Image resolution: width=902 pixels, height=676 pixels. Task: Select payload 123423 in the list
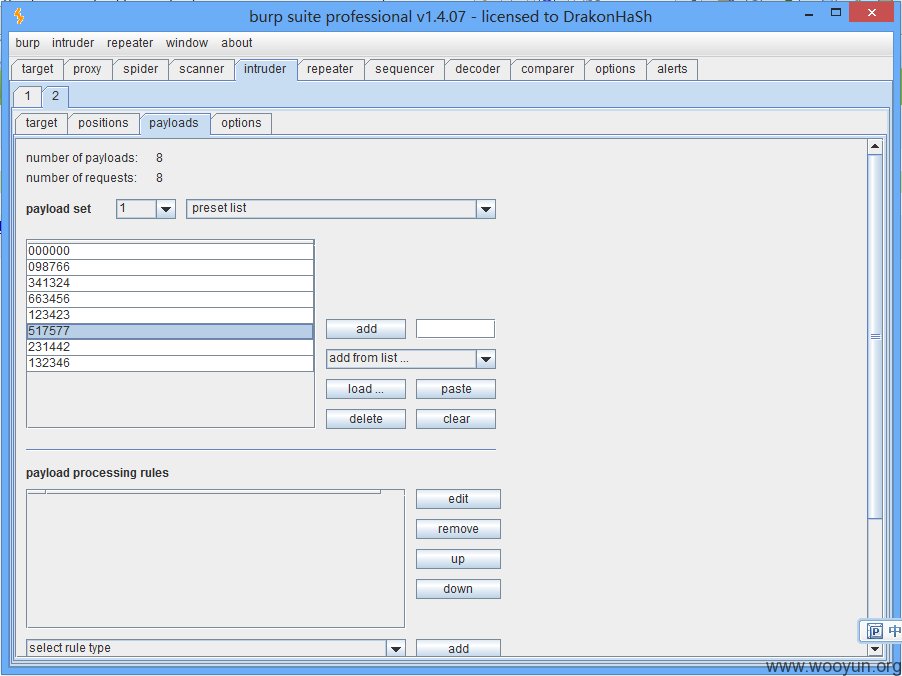coord(170,315)
